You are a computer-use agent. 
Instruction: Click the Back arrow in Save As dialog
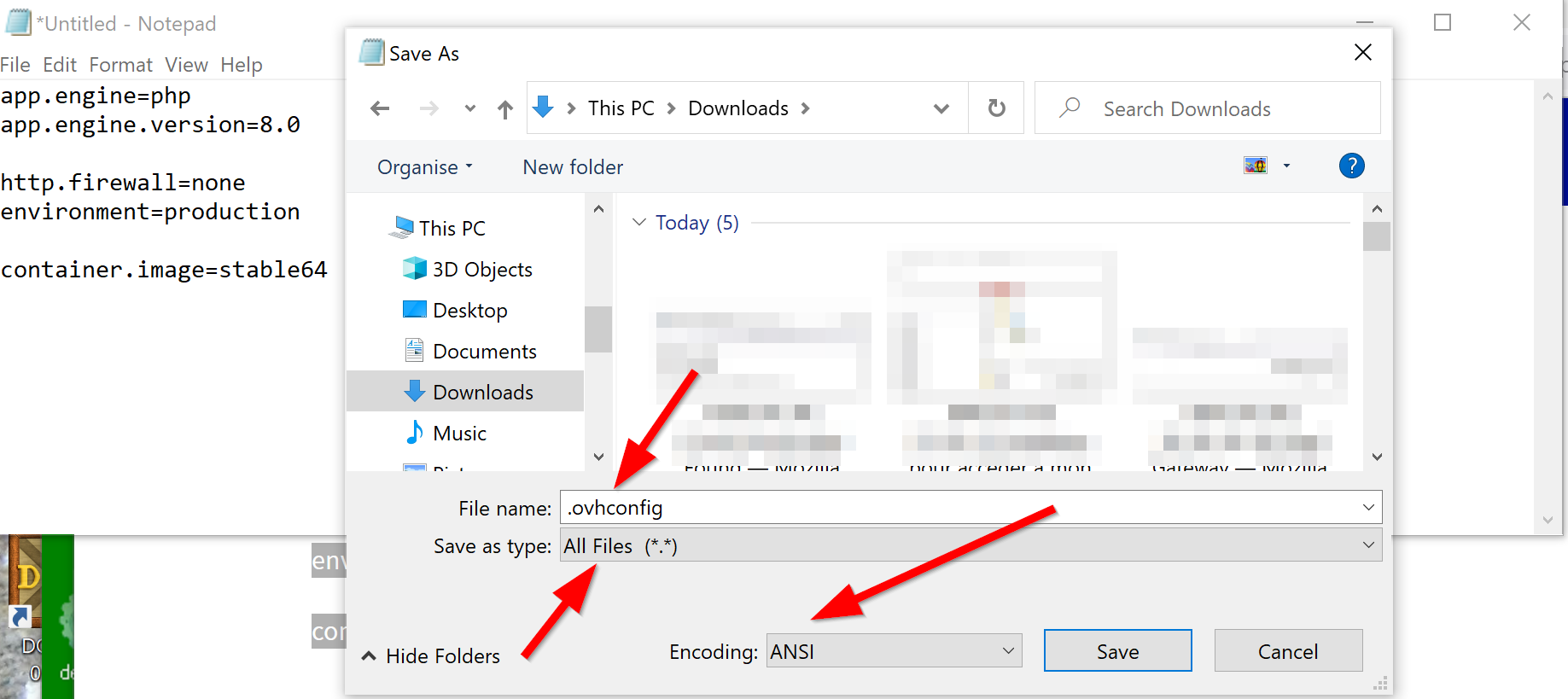(x=380, y=108)
